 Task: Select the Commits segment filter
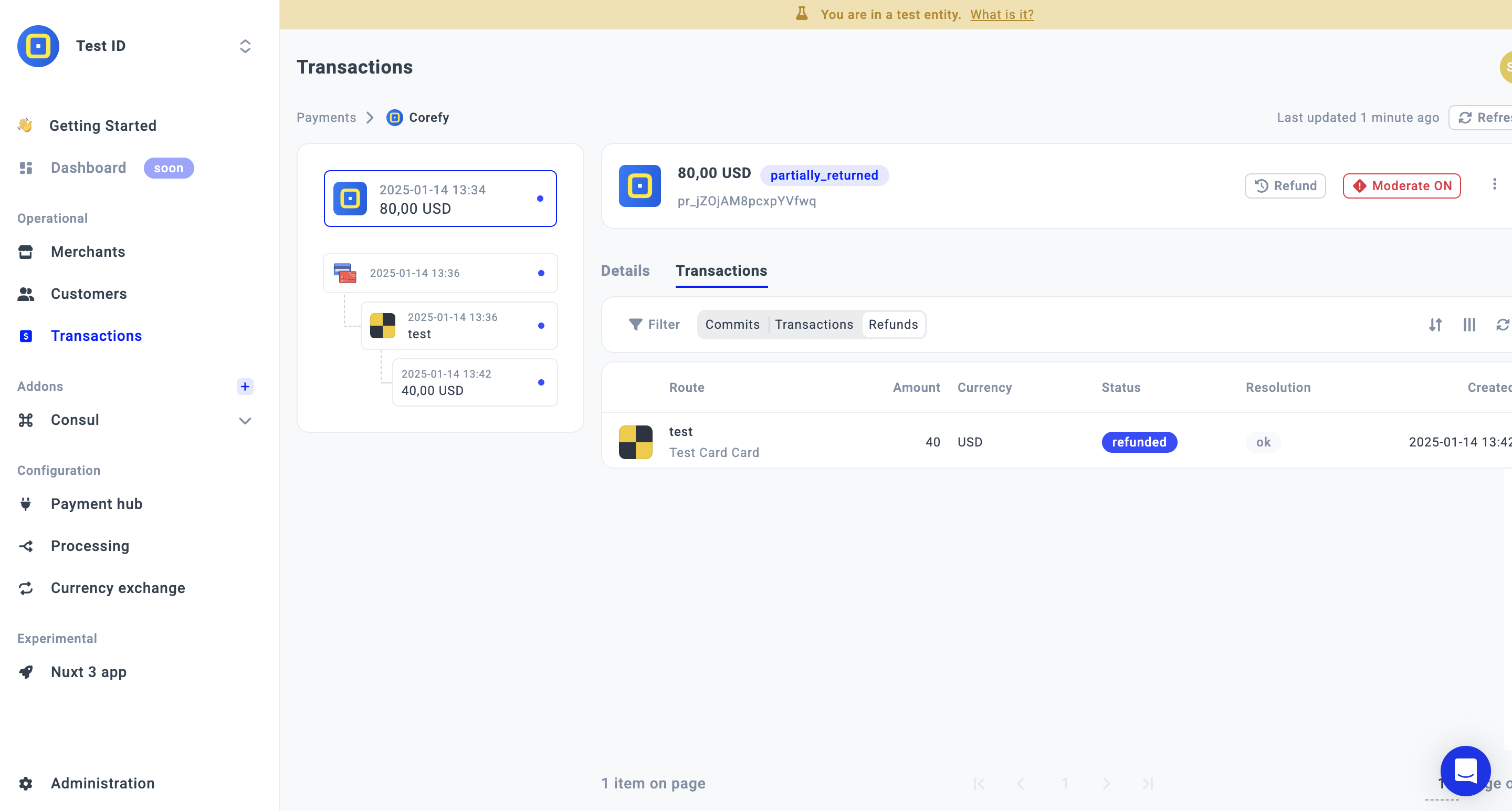point(732,325)
